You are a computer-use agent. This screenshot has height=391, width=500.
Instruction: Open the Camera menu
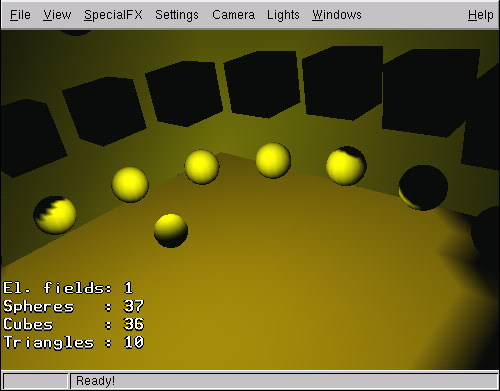[233, 15]
